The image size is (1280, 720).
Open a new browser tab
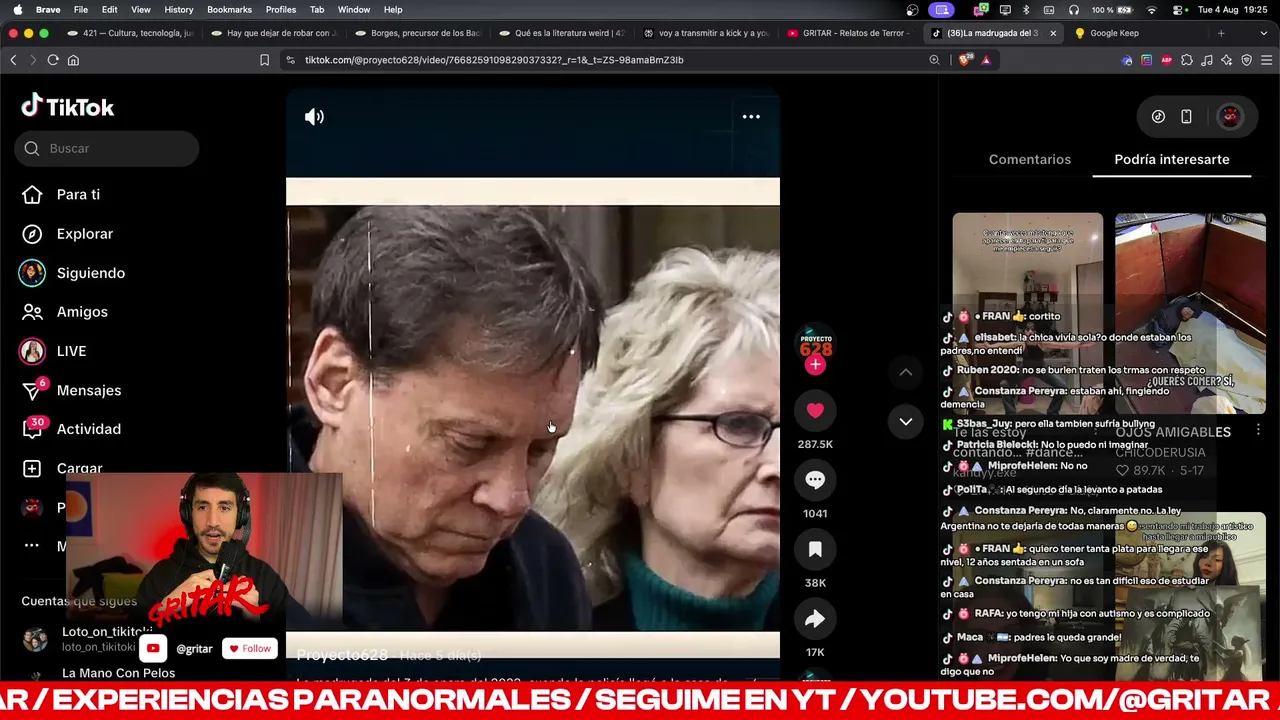click(1221, 33)
